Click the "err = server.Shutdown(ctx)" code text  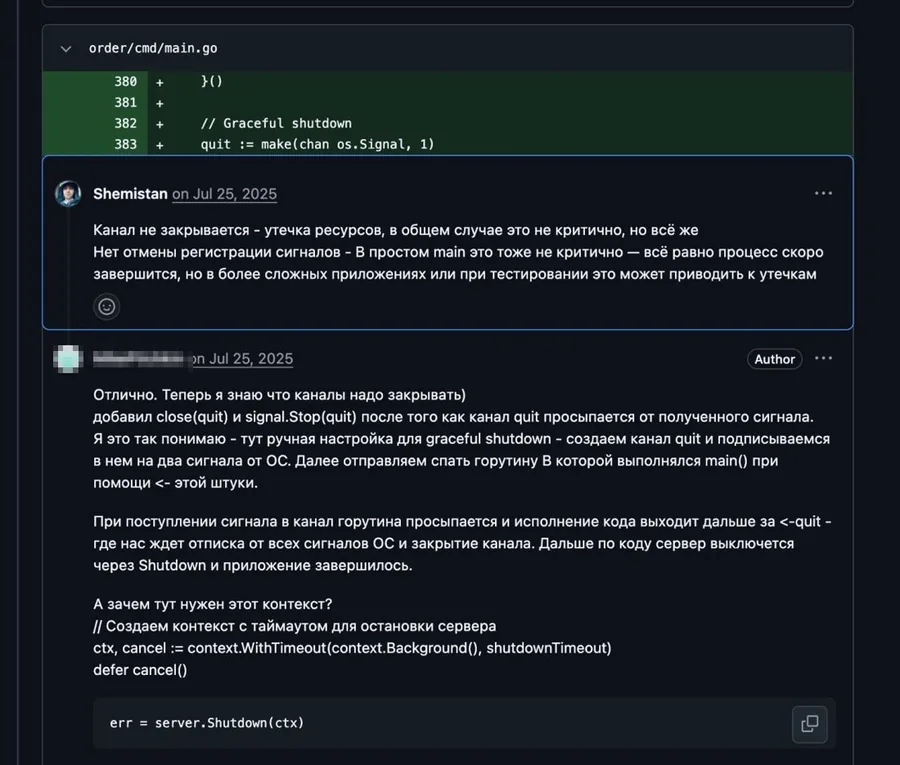click(x=207, y=723)
